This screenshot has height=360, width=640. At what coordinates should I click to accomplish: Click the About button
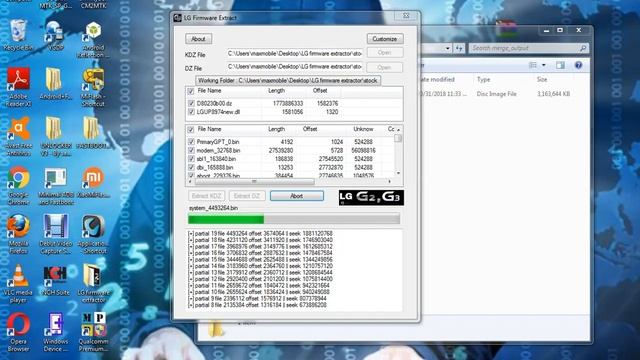198,39
